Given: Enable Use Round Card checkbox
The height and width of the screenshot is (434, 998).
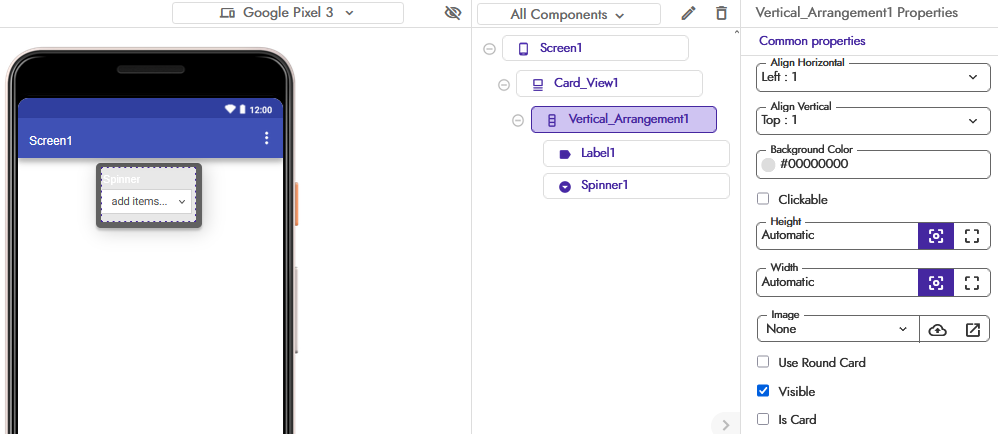Looking at the screenshot, I should click(764, 362).
